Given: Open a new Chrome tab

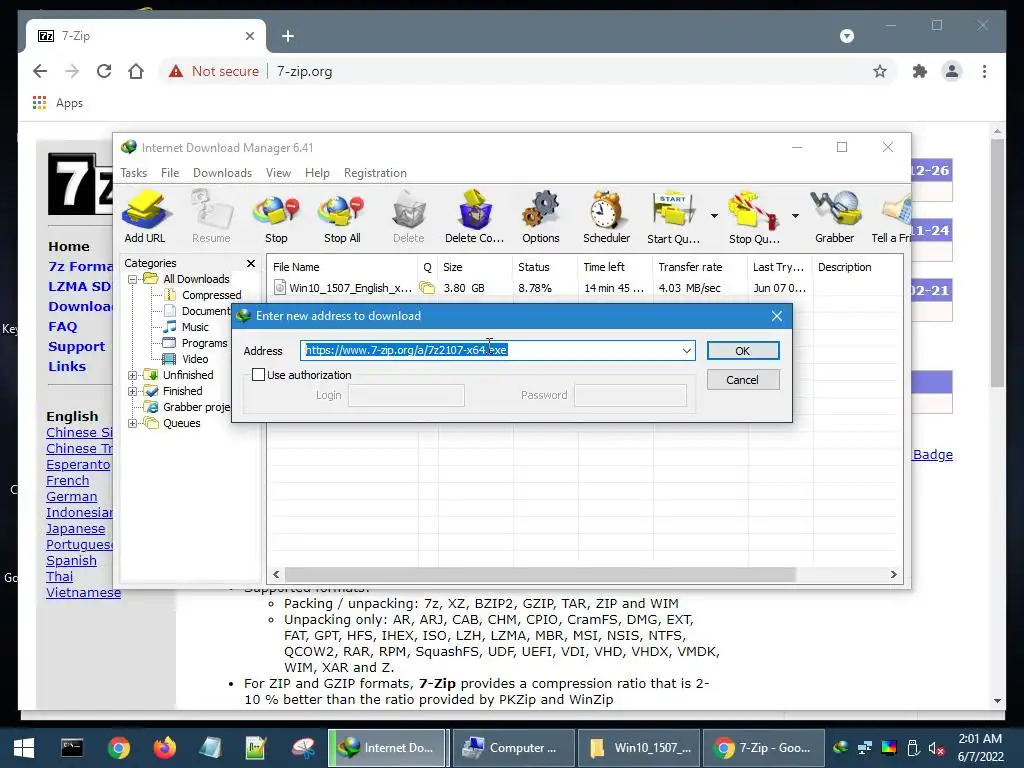Looking at the screenshot, I should coord(288,36).
